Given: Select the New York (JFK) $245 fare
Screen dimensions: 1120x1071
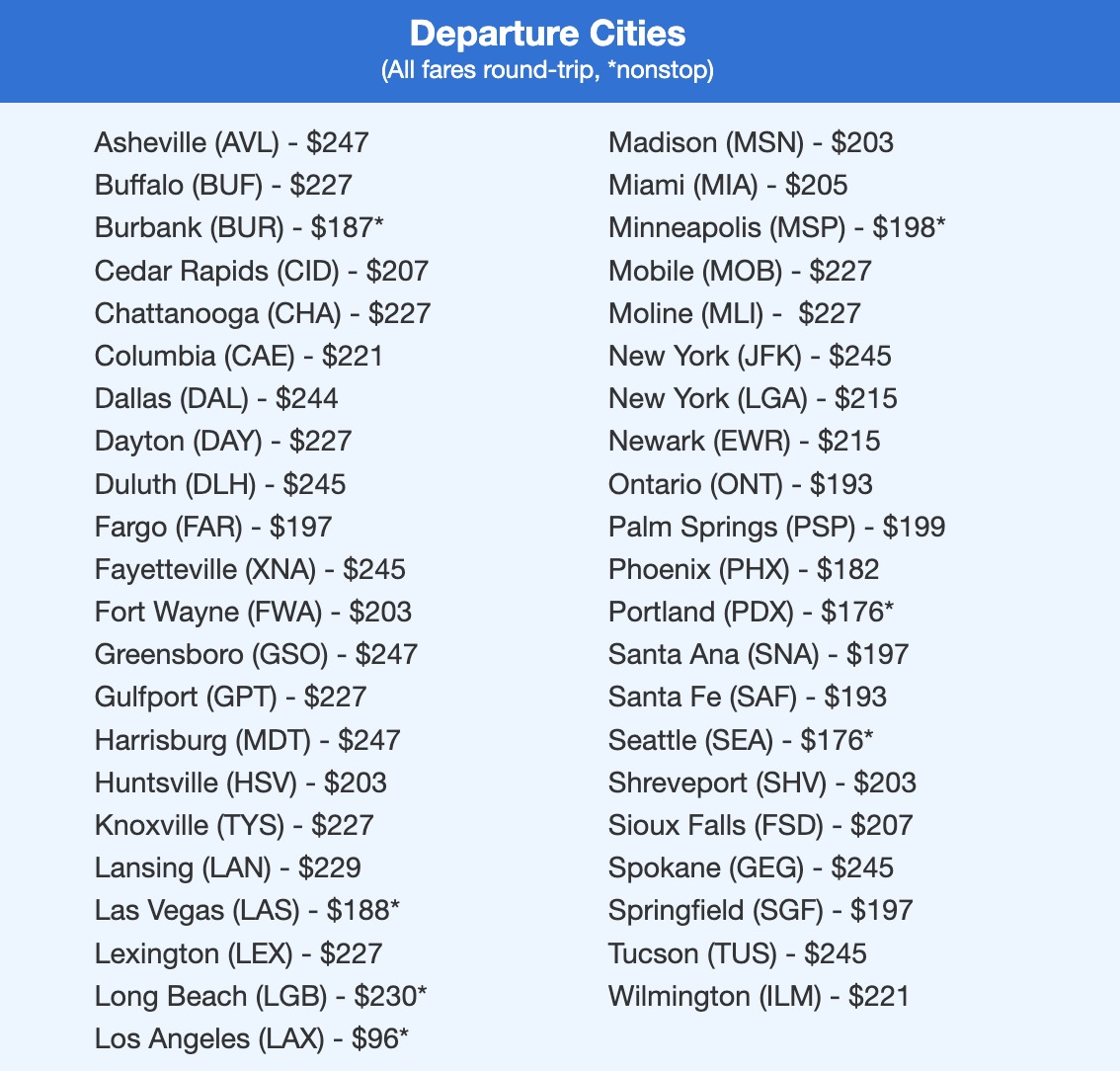Looking at the screenshot, I should pos(750,356).
